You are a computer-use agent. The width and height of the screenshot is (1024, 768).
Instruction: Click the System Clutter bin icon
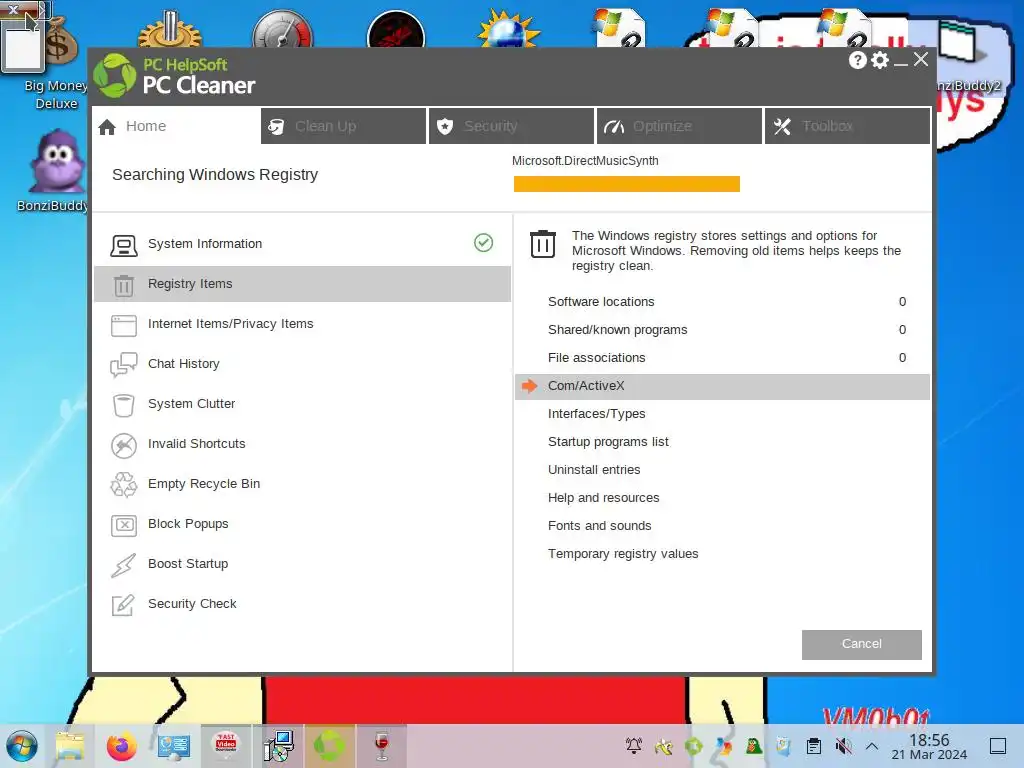[123, 406]
